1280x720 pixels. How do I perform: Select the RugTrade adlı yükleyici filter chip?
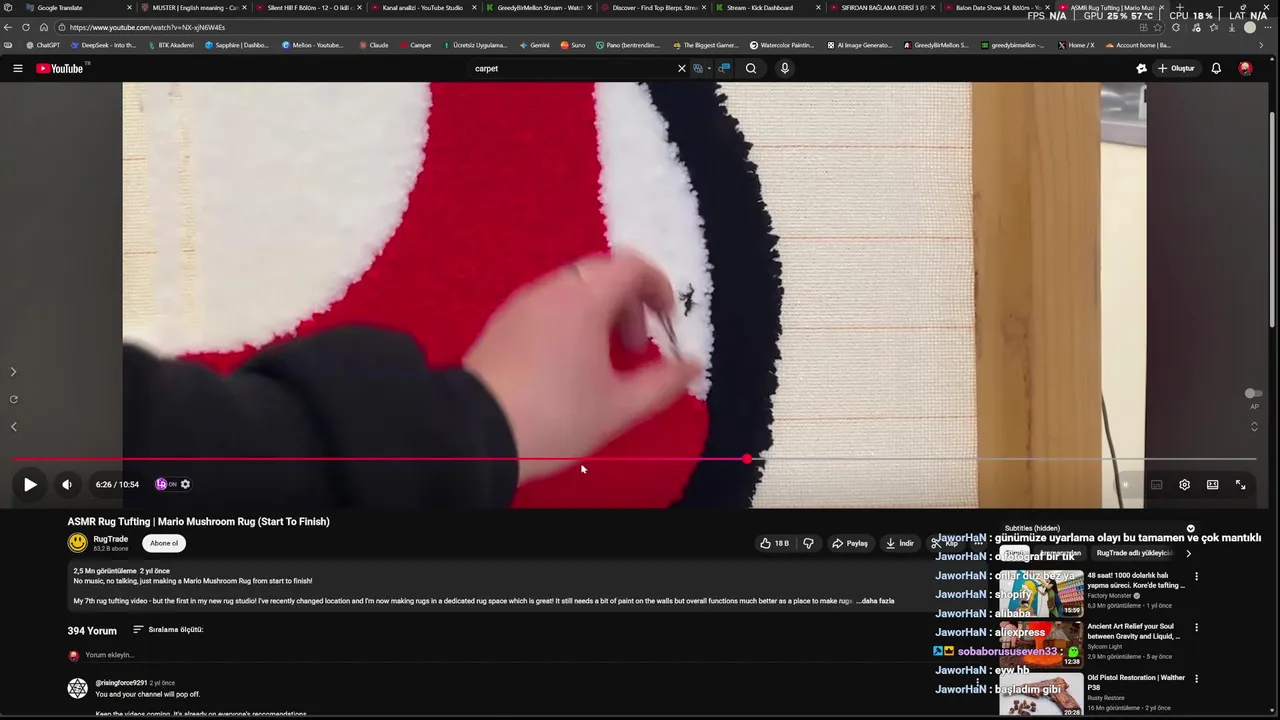tap(1134, 553)
